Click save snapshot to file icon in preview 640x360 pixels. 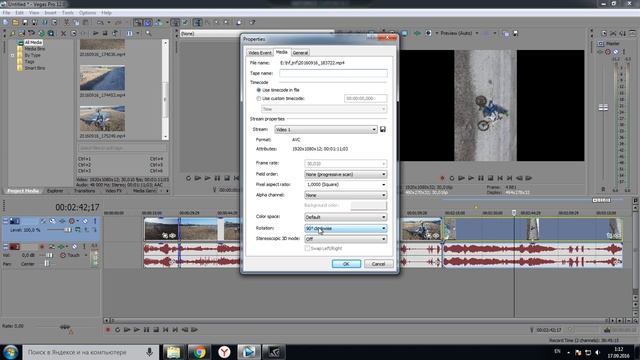(516, 33)
